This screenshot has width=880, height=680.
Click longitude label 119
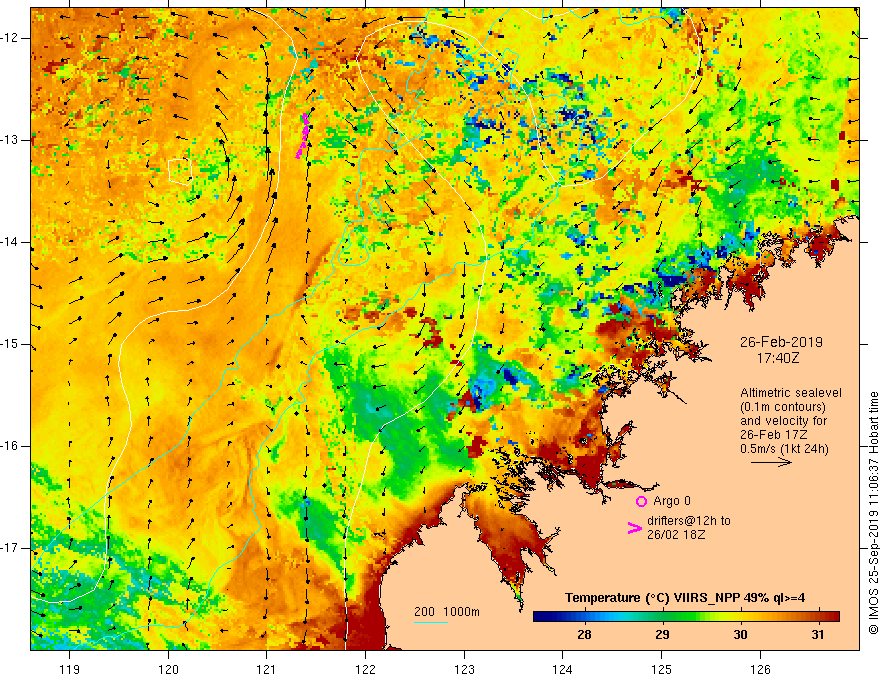pos(70,669)
